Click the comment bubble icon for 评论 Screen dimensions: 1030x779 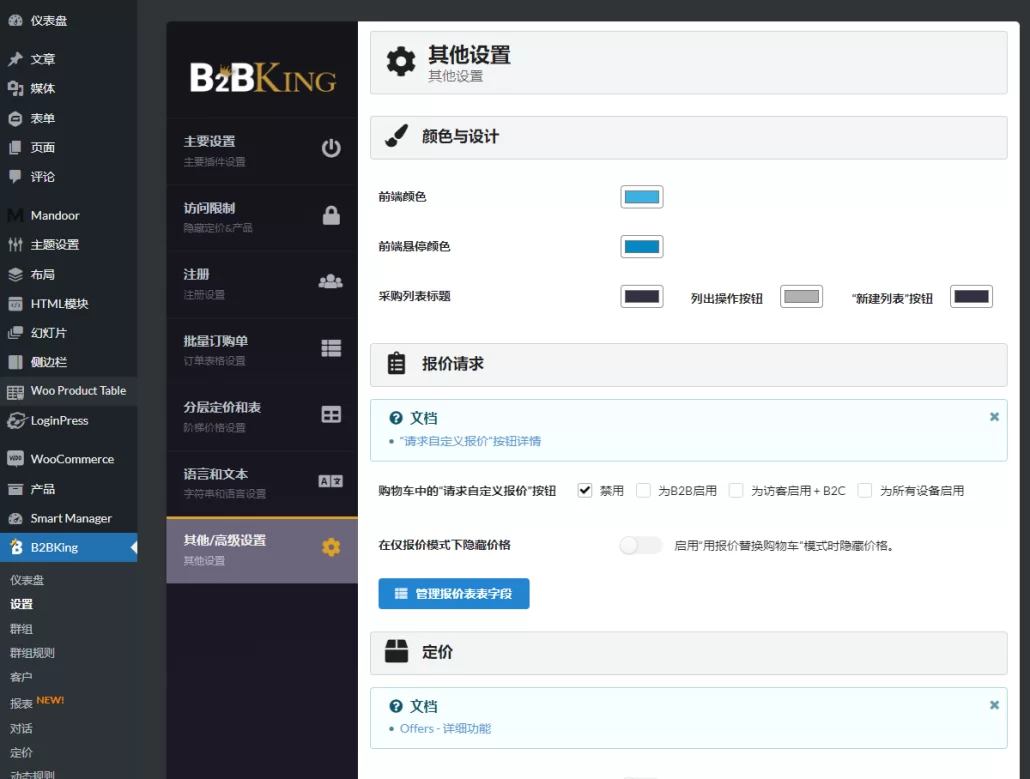[x=15, y=176]
